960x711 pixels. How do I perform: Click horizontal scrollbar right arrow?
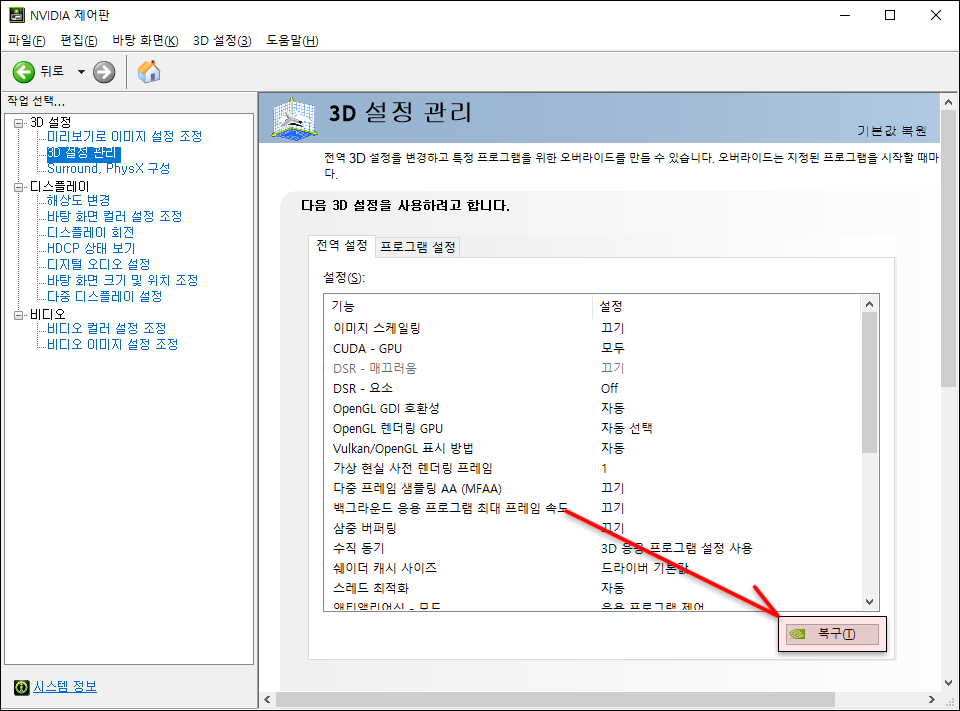coord(932,699)
